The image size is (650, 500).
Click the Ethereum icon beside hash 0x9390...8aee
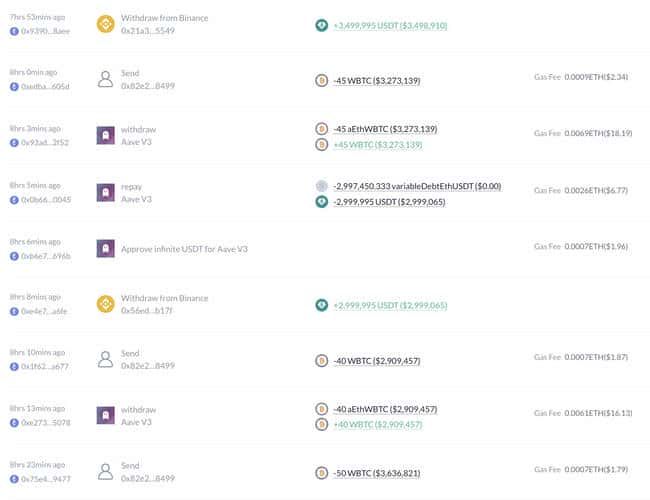[x=14, y=32]
